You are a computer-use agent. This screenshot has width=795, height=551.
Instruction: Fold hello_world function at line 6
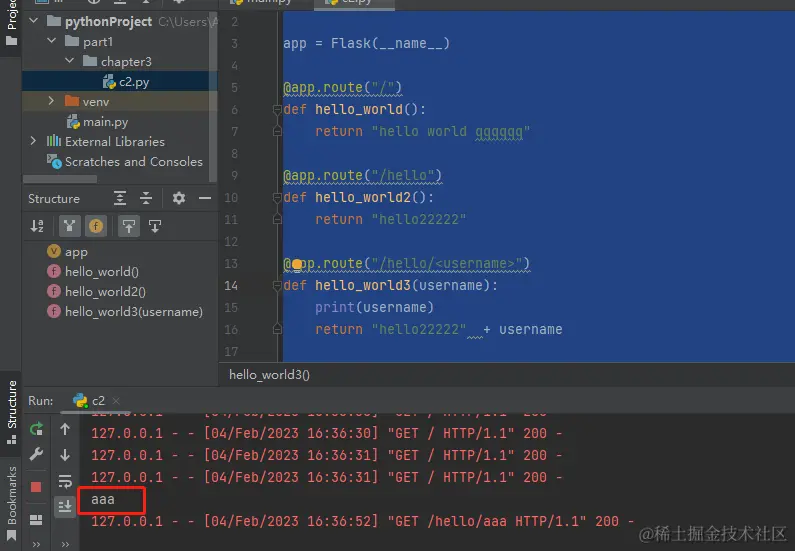tap(277, 109)
